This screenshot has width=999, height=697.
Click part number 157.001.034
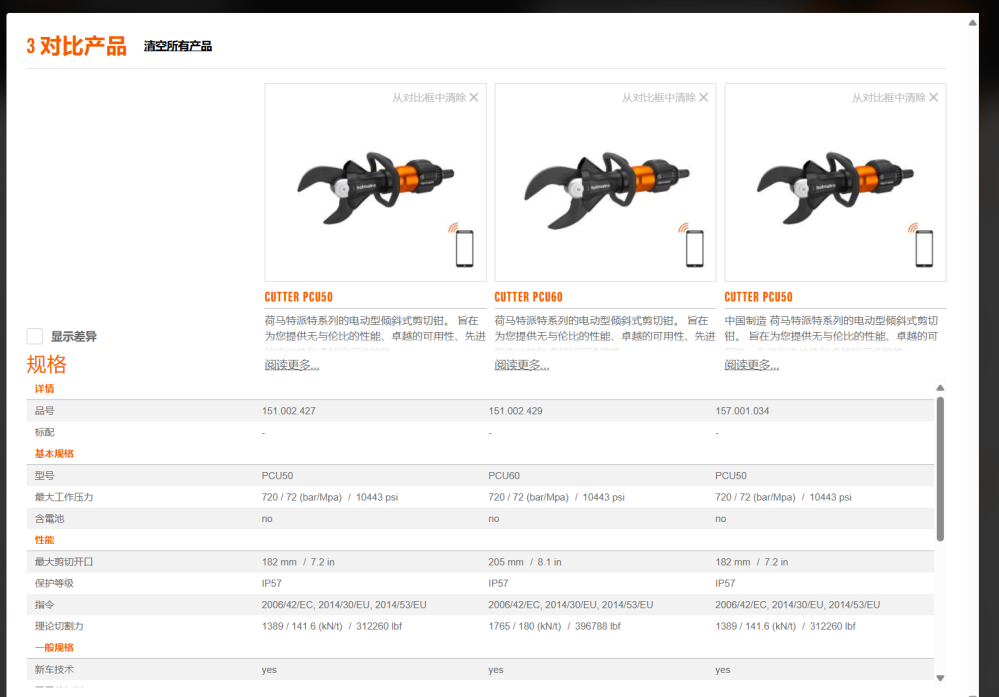pyautogui.click(x=742, y=411)
